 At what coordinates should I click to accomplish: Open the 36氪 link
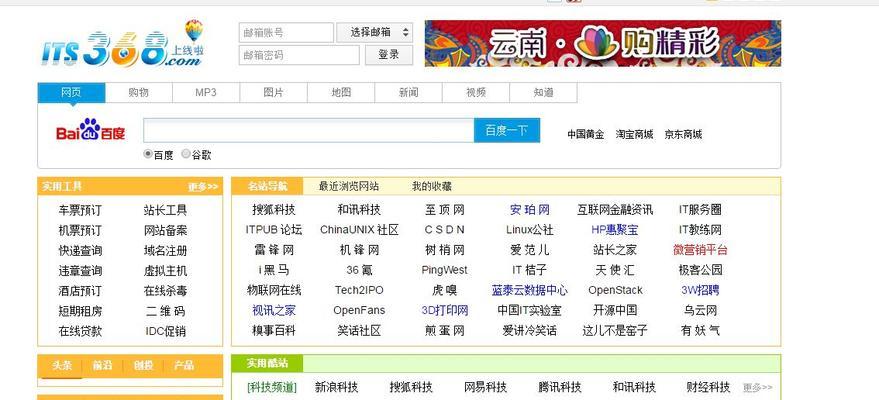359,270
